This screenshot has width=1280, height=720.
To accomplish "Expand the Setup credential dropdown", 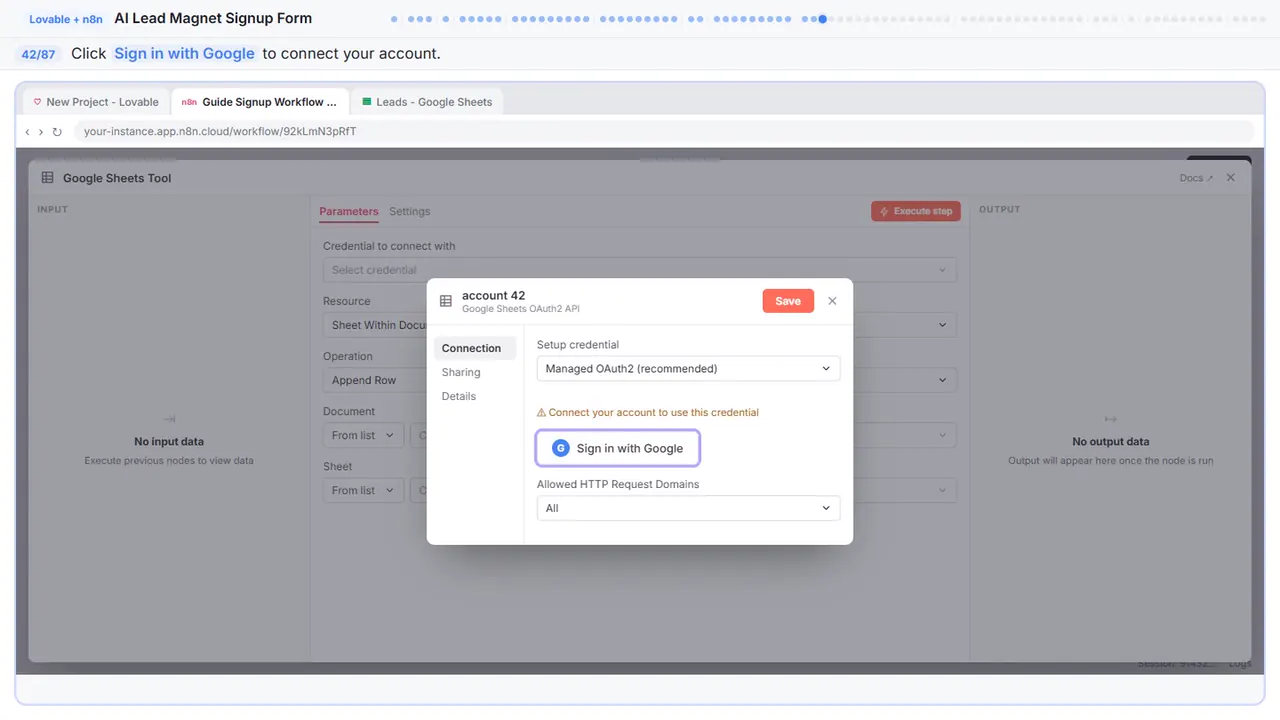I will pos(688,368).
